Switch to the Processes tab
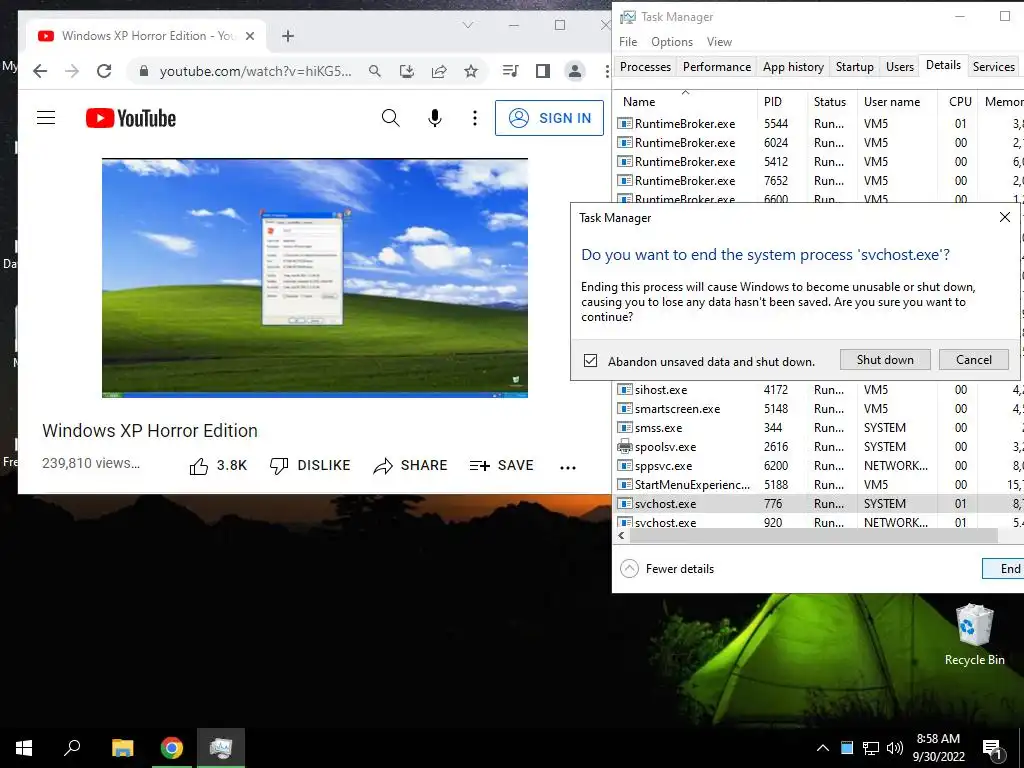 [x=645, y=67]
